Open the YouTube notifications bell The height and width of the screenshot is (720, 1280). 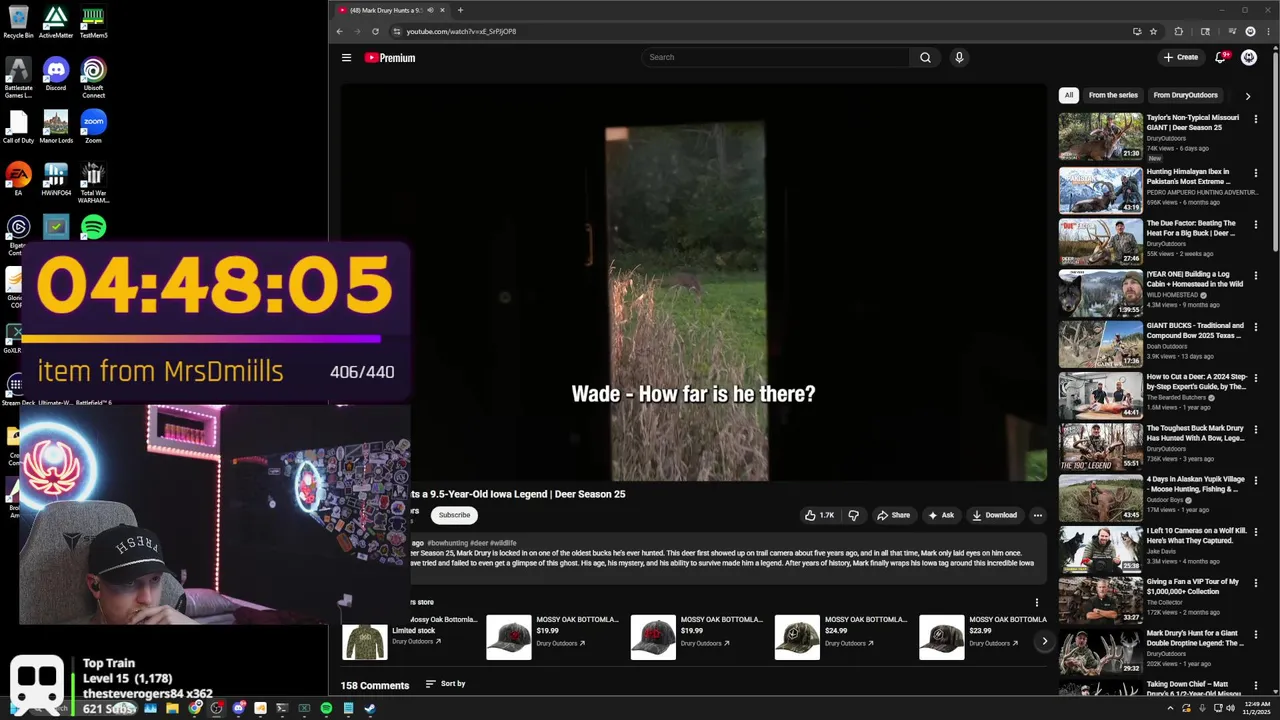[1220, 57]
